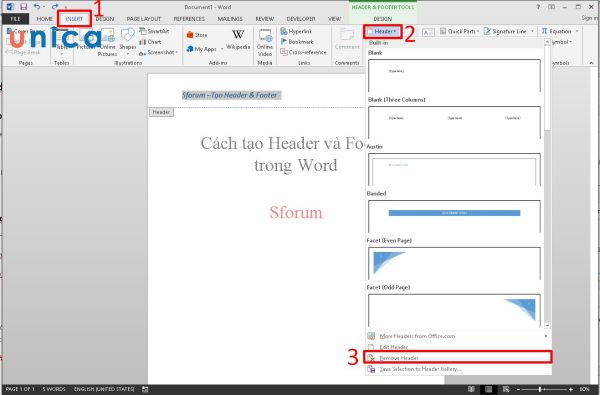600x395 pixels.
Task: Click Sign in at top right
Action: tap(590, 18)
